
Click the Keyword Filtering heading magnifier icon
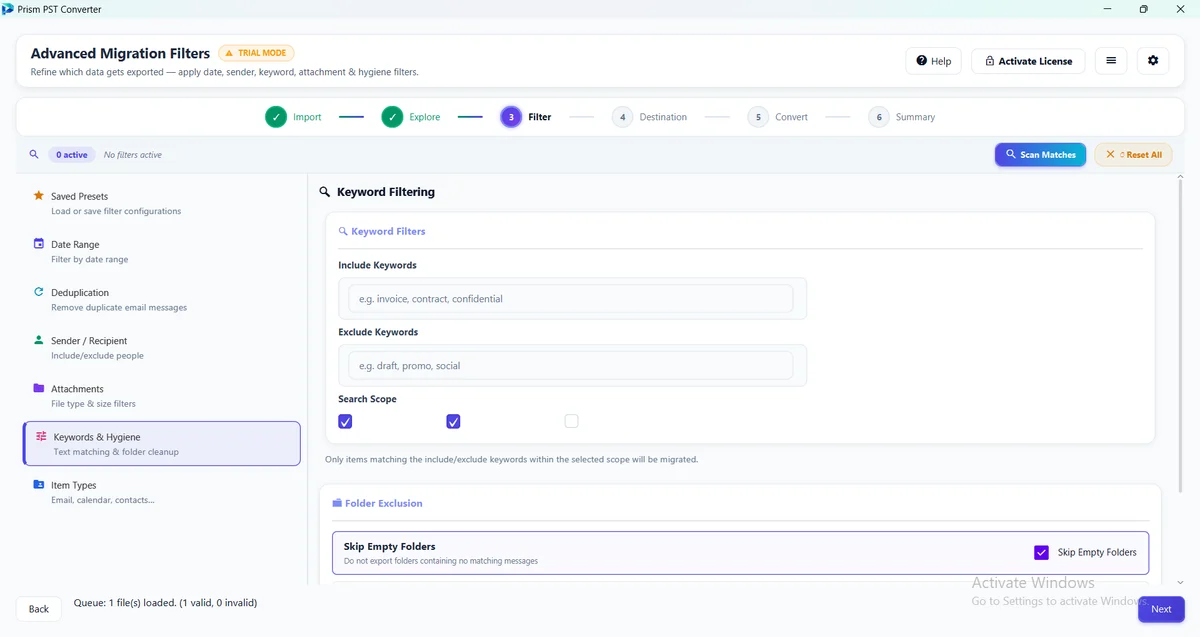pyautogui.click(x=324, y=192)
